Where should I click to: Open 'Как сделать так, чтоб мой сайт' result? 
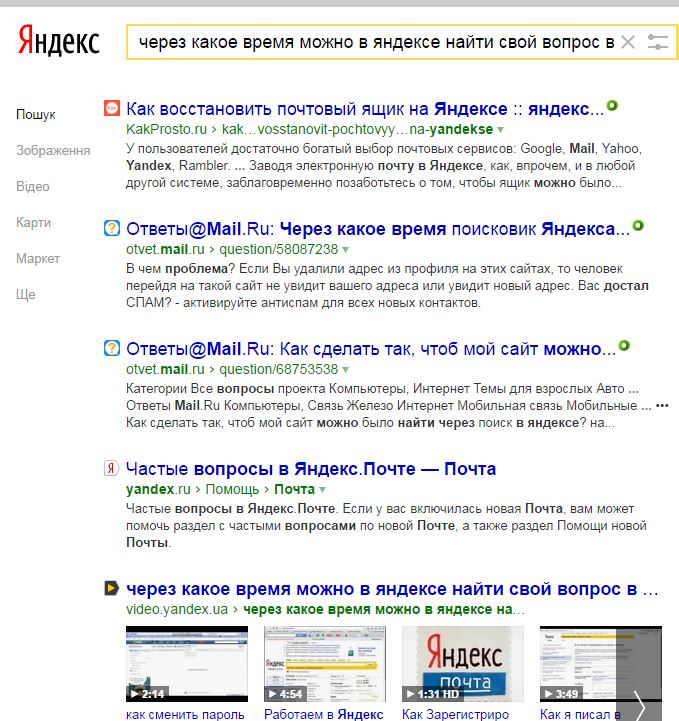[x=371, y=349]
